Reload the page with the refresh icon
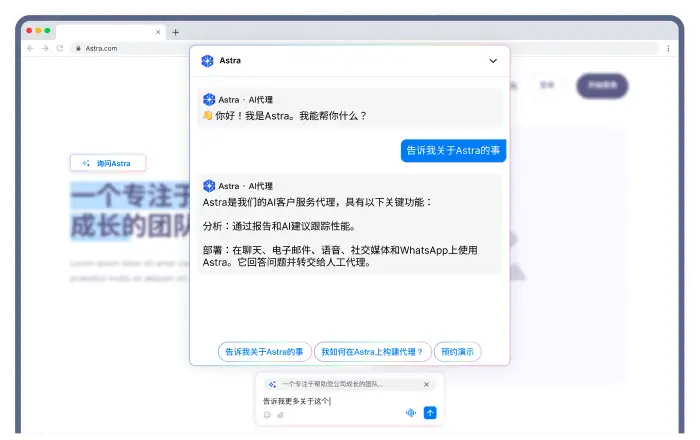This screenshot has height=440, width=700. pyautogui.click(x=60, y=48)
